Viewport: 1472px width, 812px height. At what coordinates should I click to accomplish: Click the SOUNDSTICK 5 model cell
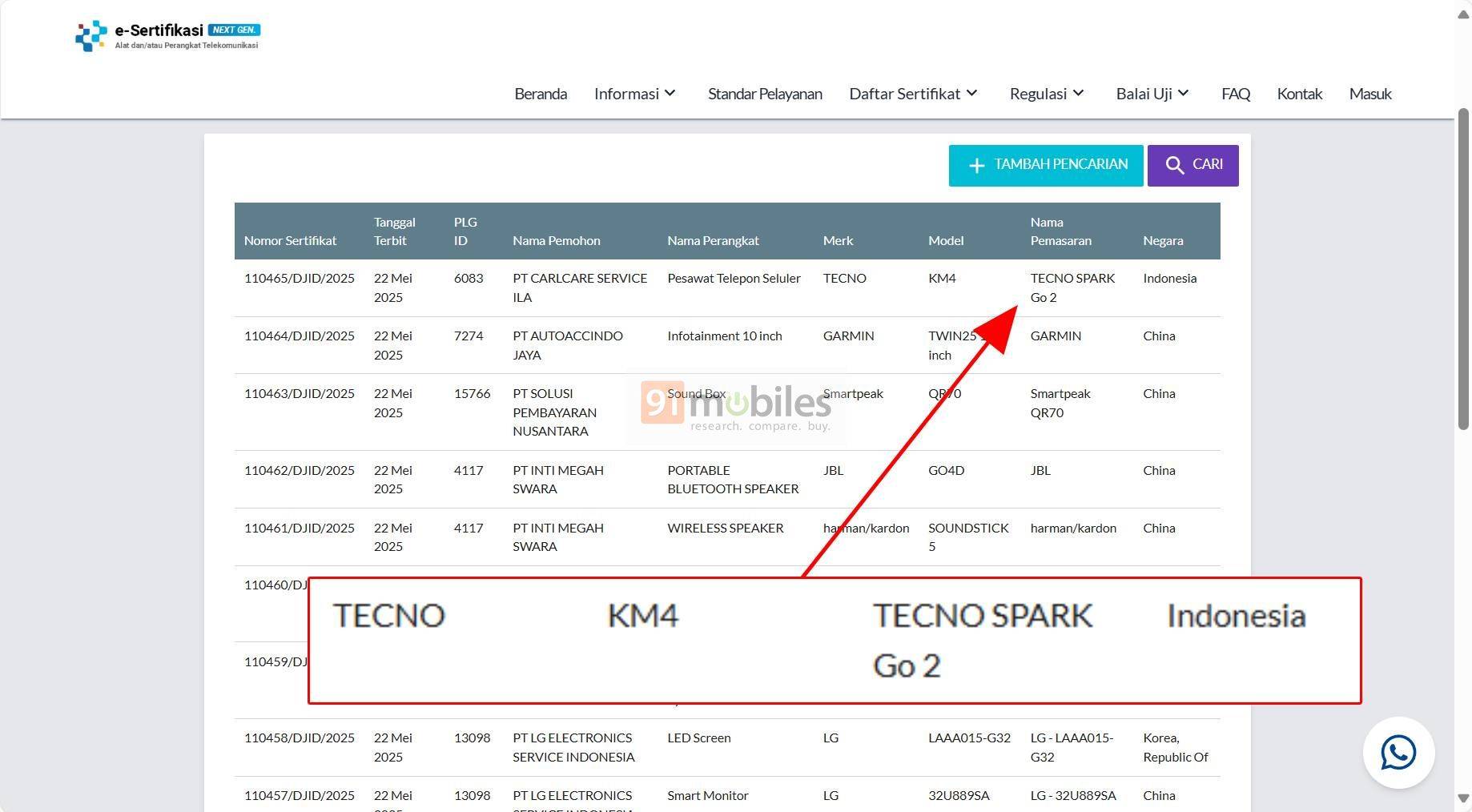pos(968,537)
